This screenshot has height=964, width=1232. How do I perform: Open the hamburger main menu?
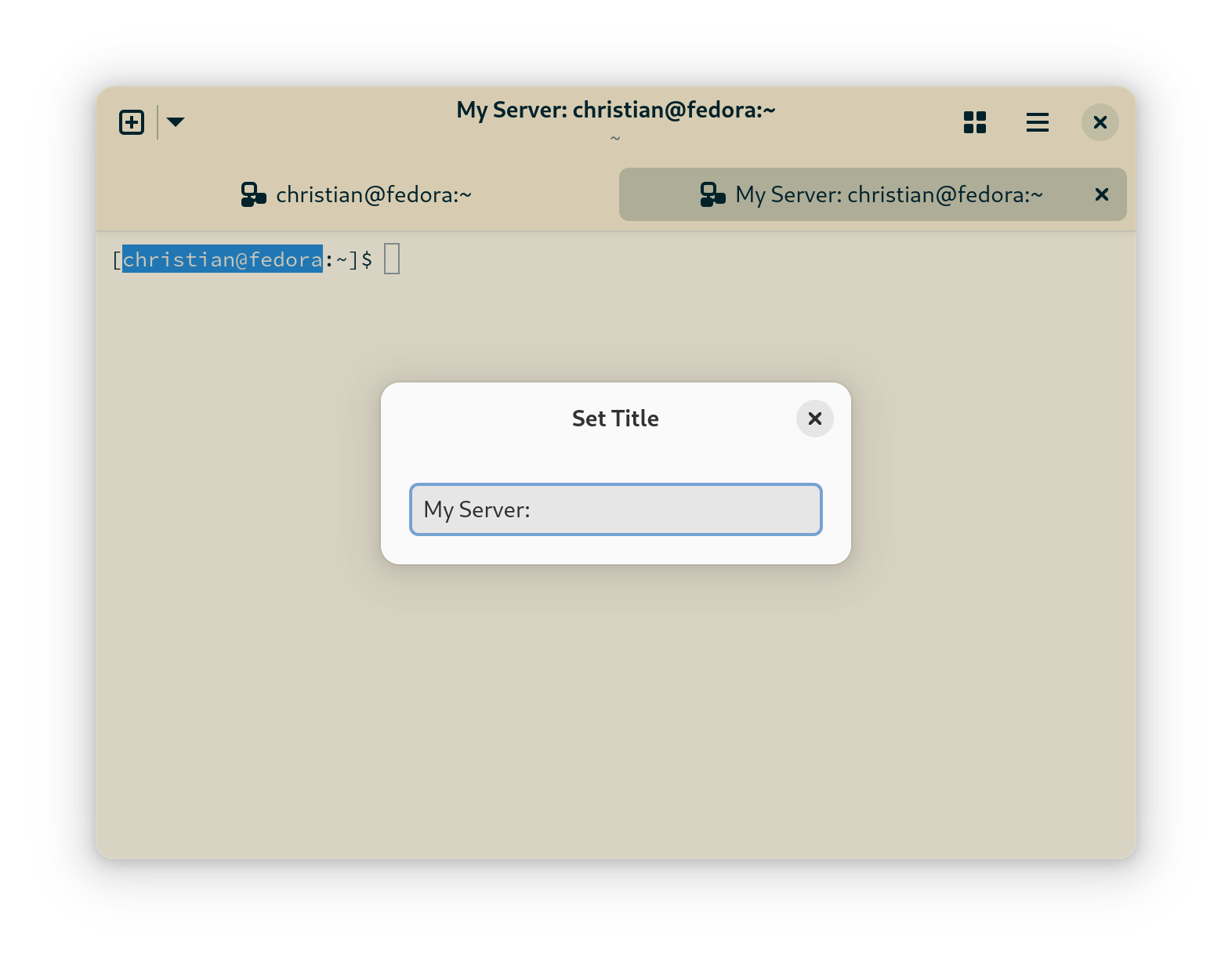1037,122
